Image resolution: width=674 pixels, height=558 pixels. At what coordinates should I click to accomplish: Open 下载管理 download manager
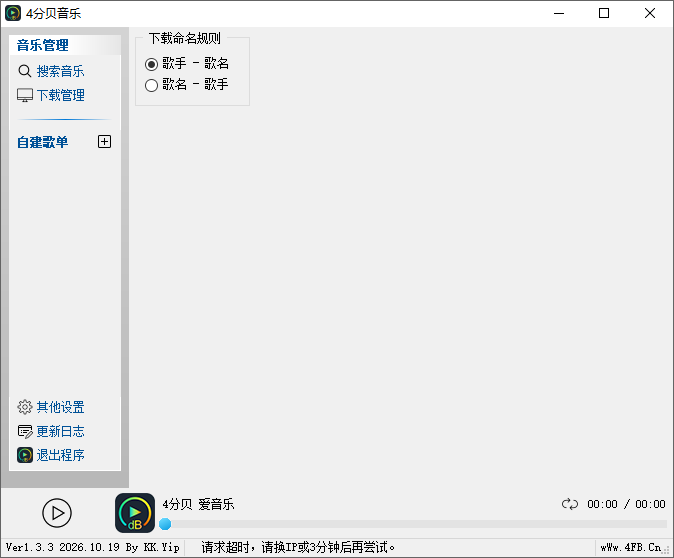(60, 95)
